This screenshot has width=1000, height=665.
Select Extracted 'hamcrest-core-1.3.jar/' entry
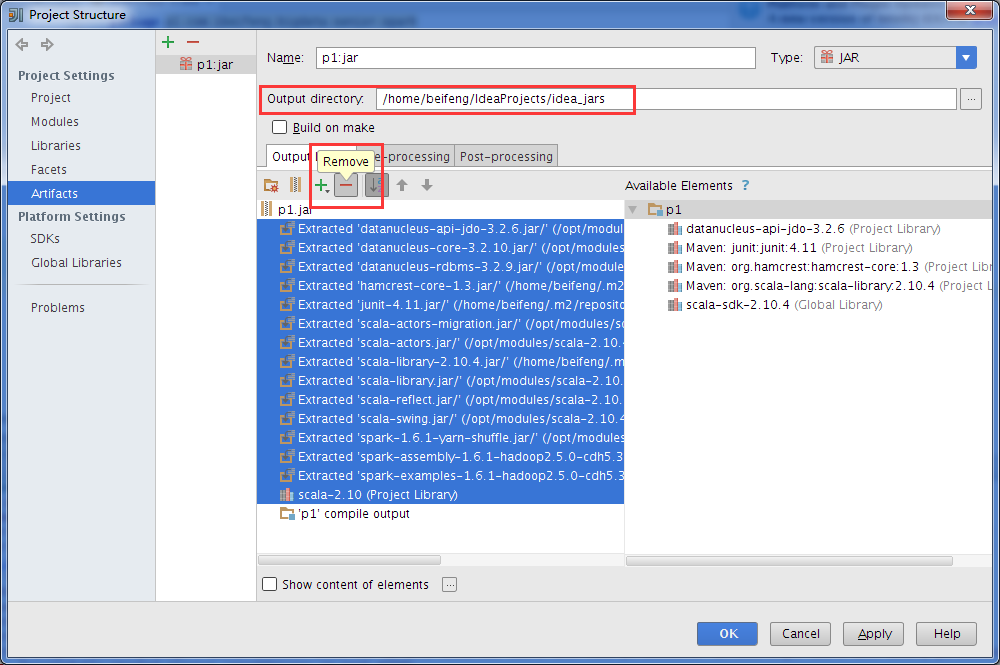click(x=440, y=286)
